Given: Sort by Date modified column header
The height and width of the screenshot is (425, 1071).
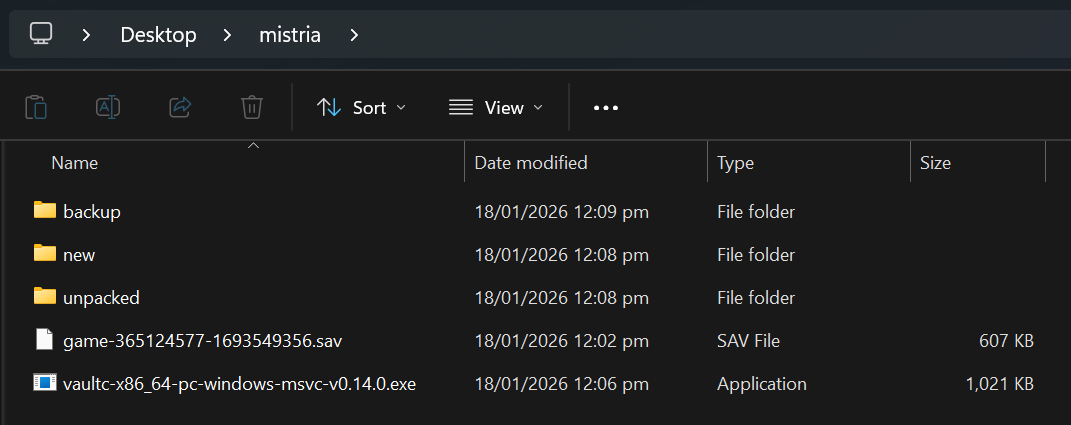Looking at the screenshot, I should [x=530, y=163].
